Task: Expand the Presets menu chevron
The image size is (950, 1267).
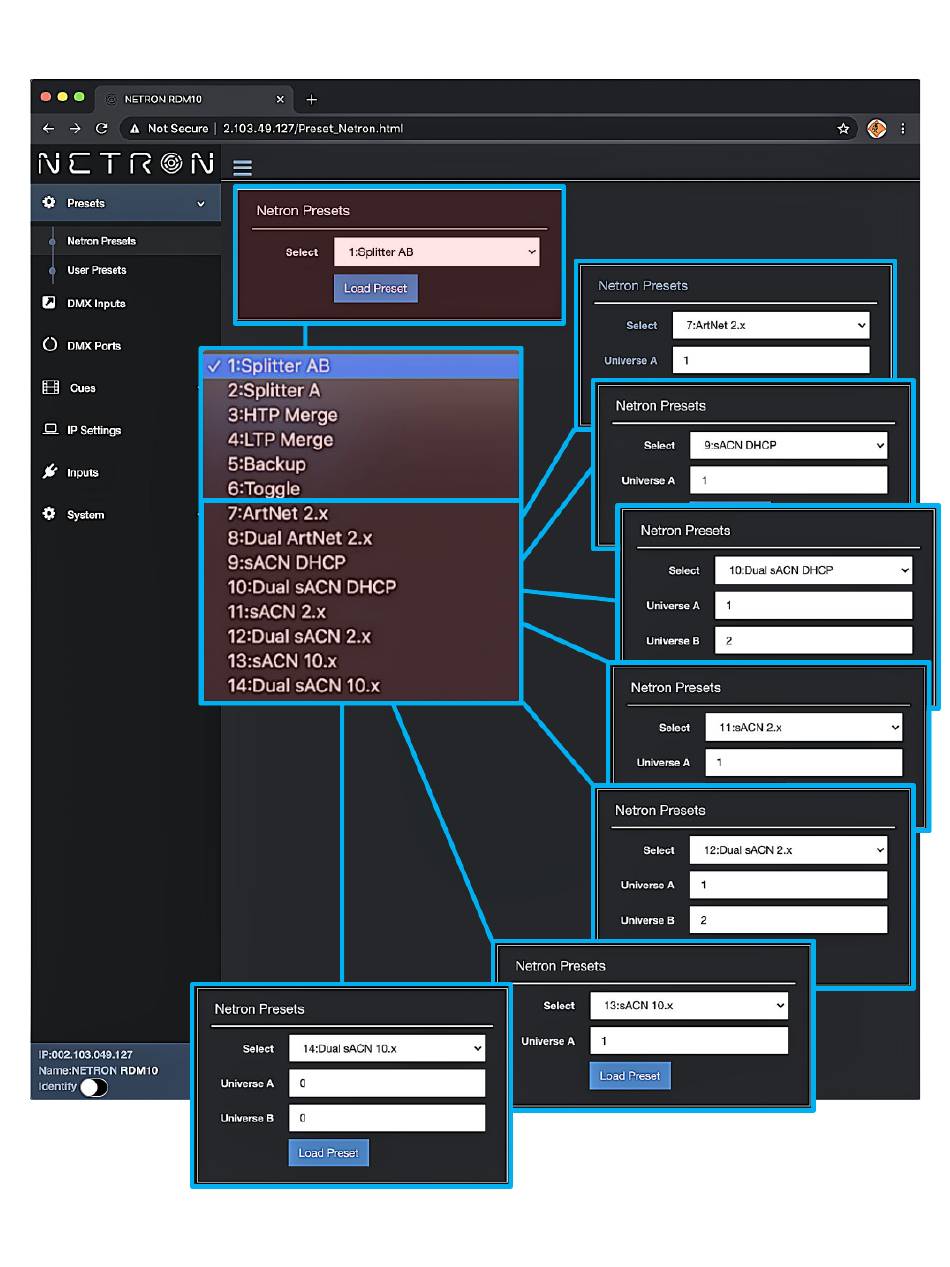Action: 200,203
